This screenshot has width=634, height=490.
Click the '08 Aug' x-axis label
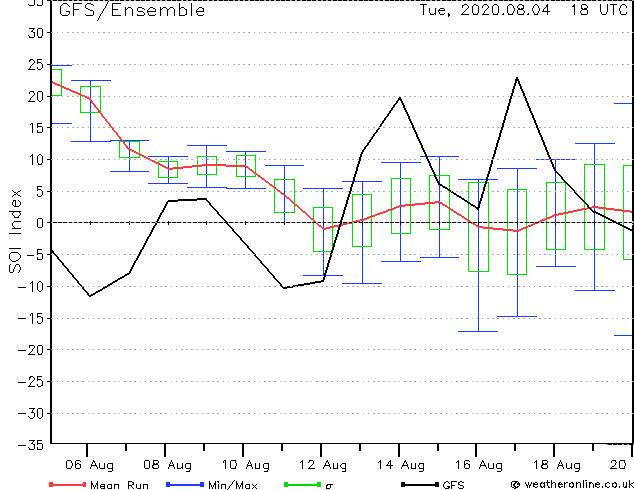(x=167, y=465)
